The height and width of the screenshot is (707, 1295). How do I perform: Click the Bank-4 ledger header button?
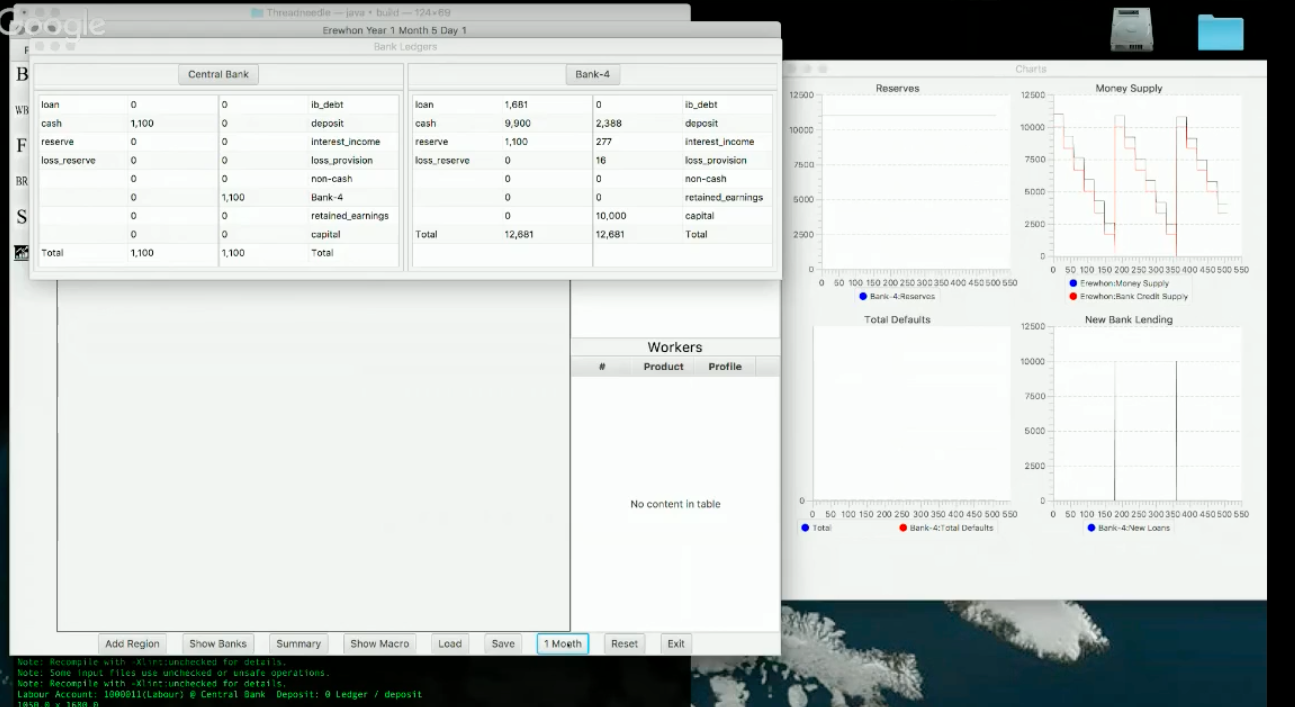(x=592, y=75)
